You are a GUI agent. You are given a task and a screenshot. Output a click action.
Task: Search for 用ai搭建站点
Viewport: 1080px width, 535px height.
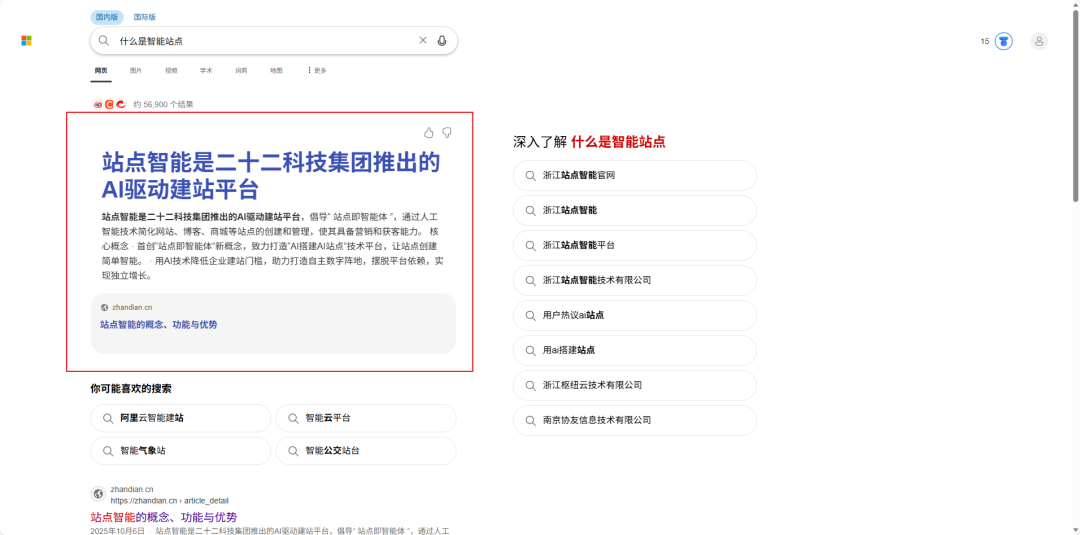point(634,350)
